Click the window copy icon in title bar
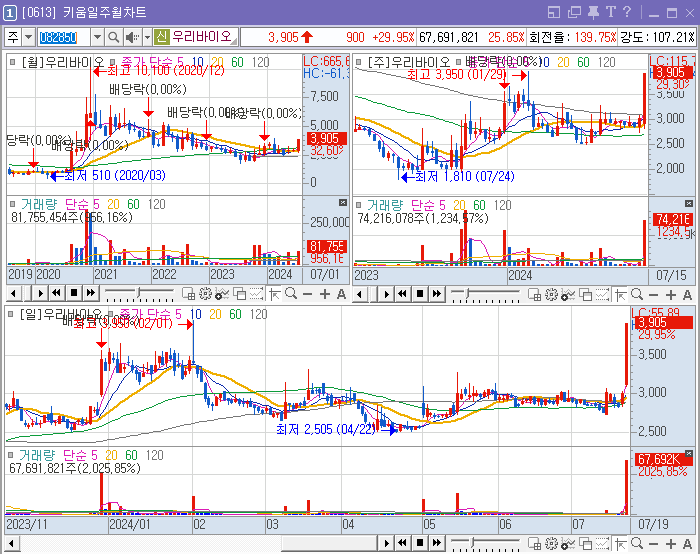Screen dimensions: 700x554 click(574, 12)
